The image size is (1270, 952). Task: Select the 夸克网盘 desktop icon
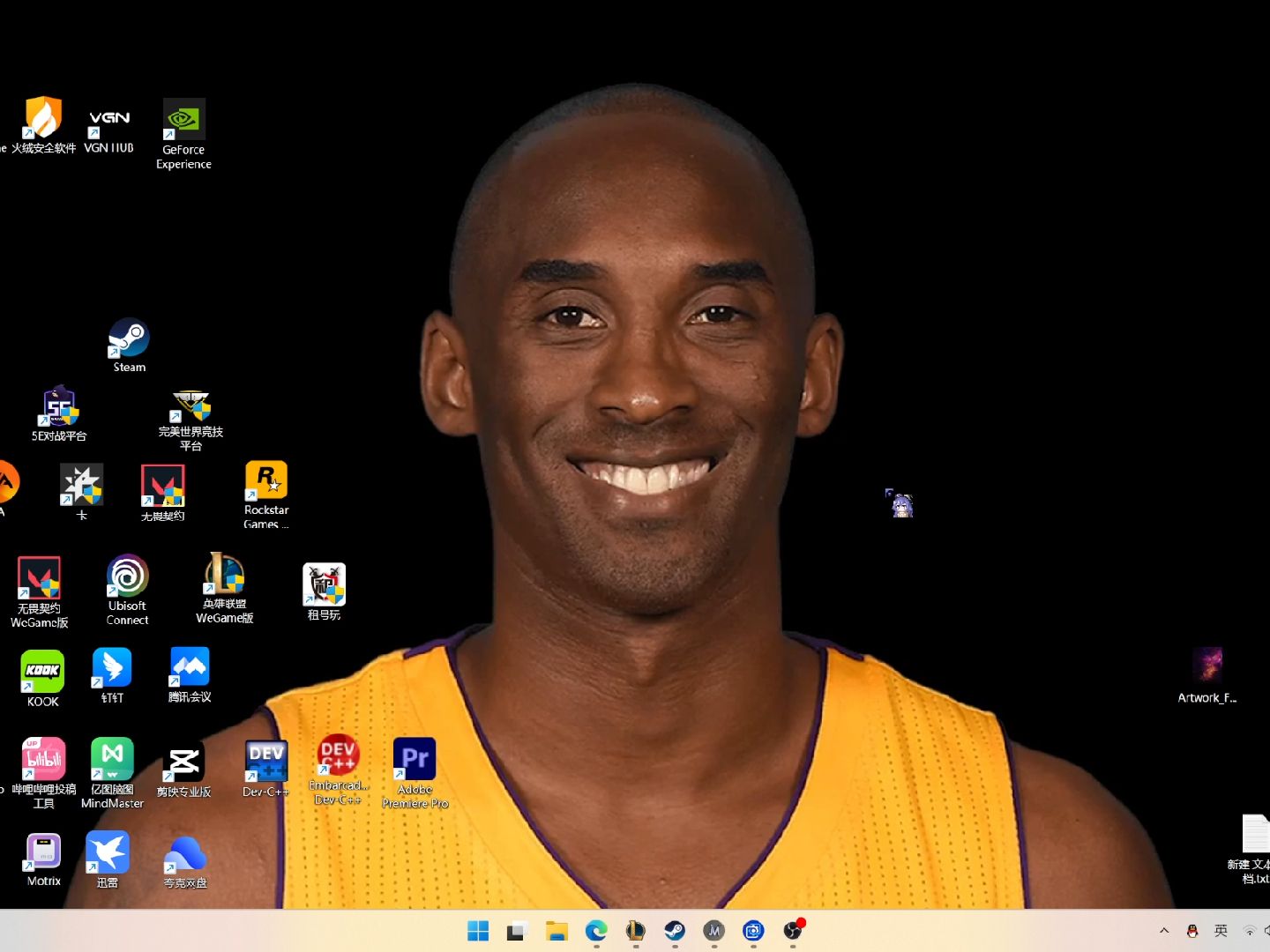185,861
